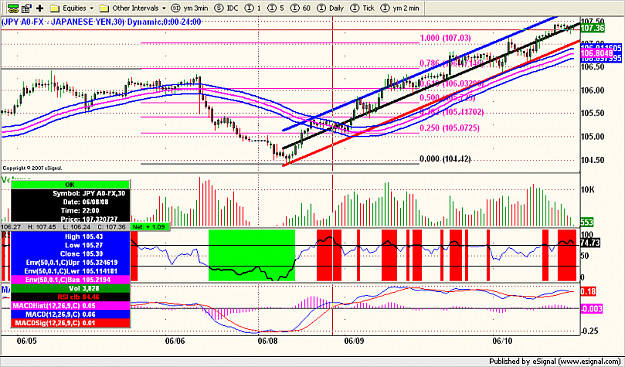
Task: Click the 553 volume value tag
Action: pyautogui.click(x=588, y=223)
